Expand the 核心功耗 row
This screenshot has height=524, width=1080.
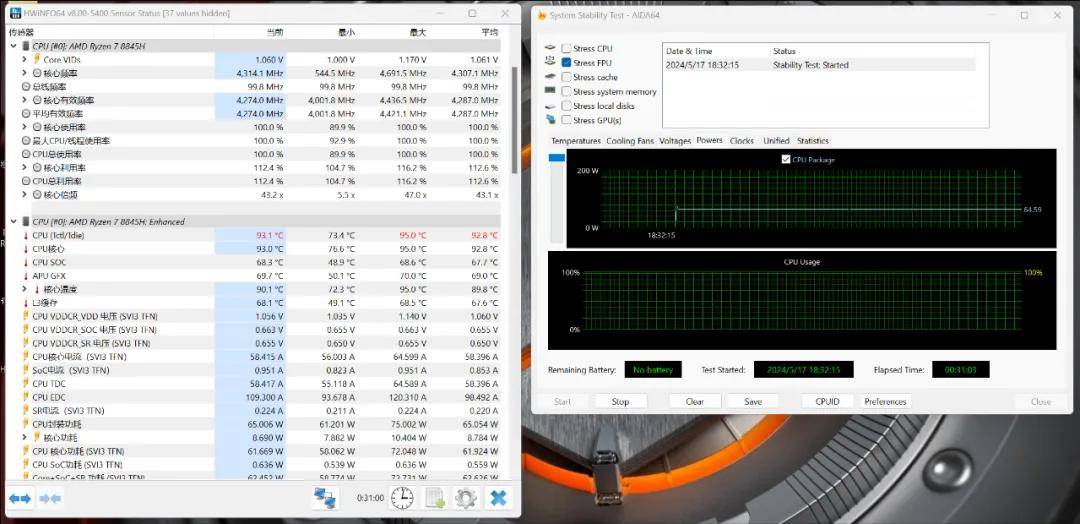click(25, 437)
